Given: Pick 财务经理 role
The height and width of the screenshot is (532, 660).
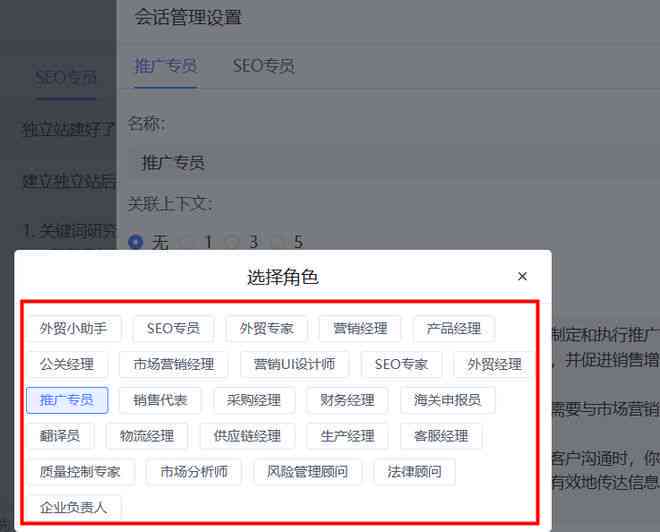Looking at the screenshot, I should coord(347,400).
